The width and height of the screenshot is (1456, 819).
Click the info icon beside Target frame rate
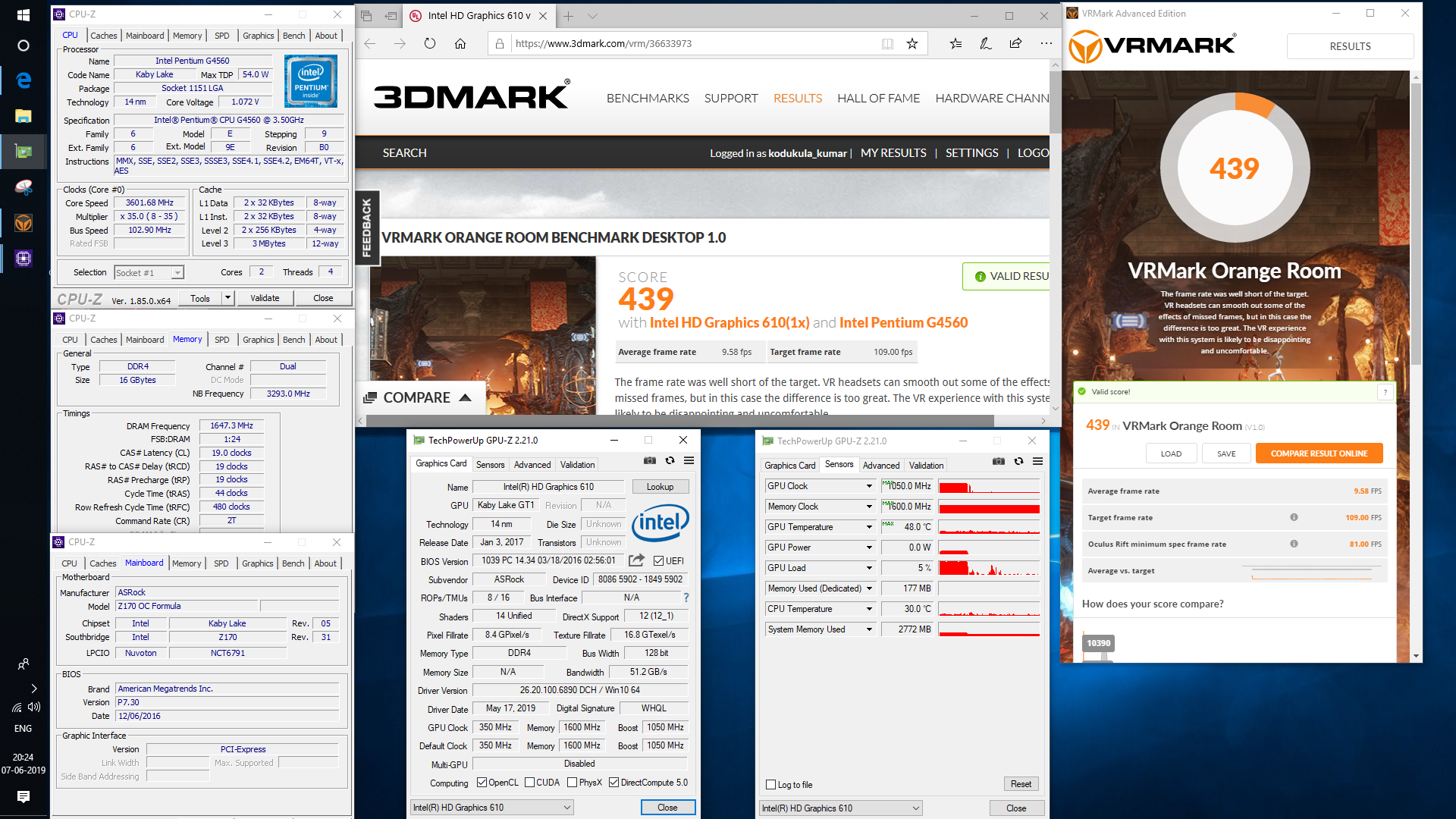tap(1294, 517)
